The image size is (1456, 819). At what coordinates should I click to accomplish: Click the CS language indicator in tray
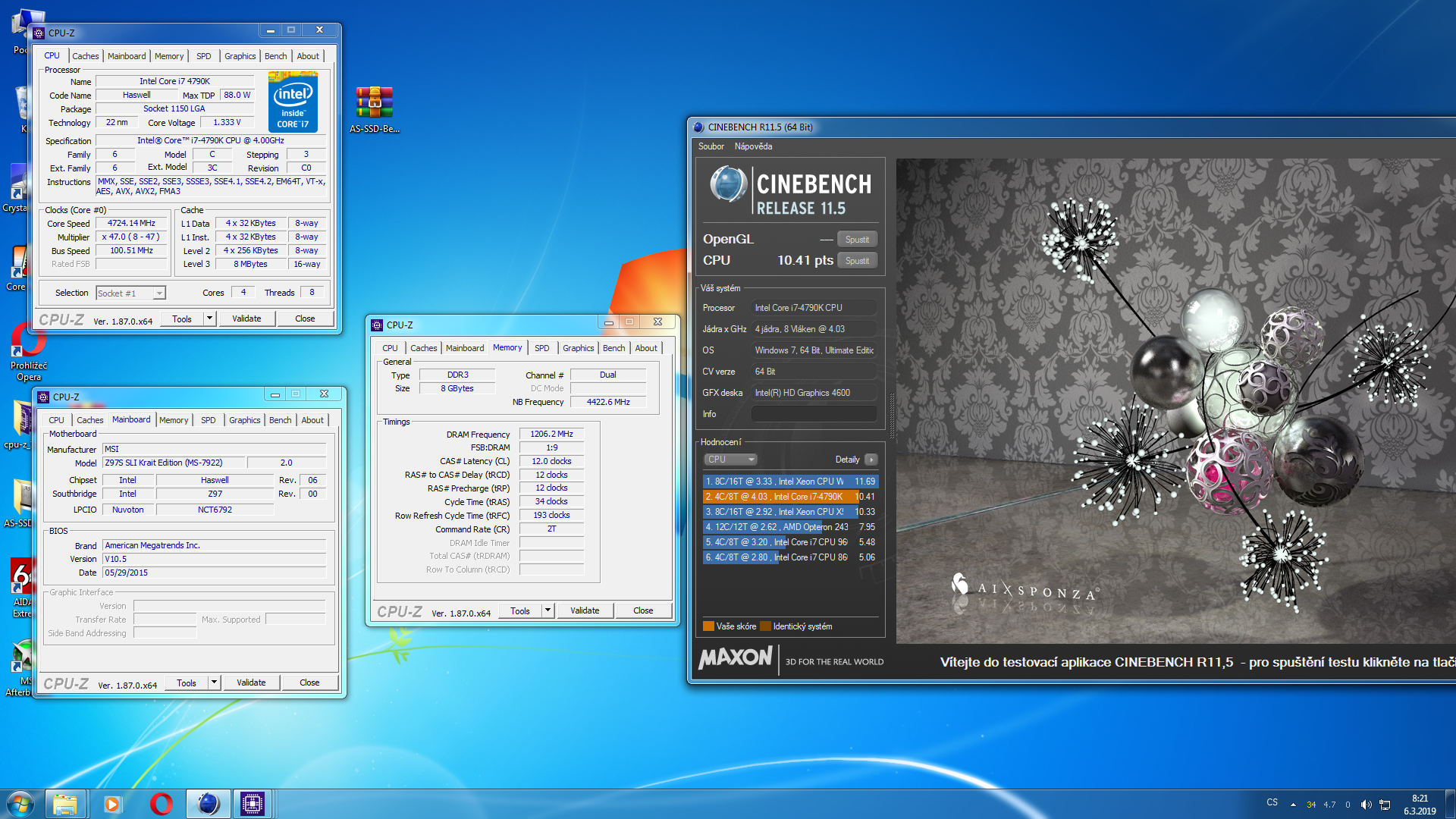coord(1272,802)
